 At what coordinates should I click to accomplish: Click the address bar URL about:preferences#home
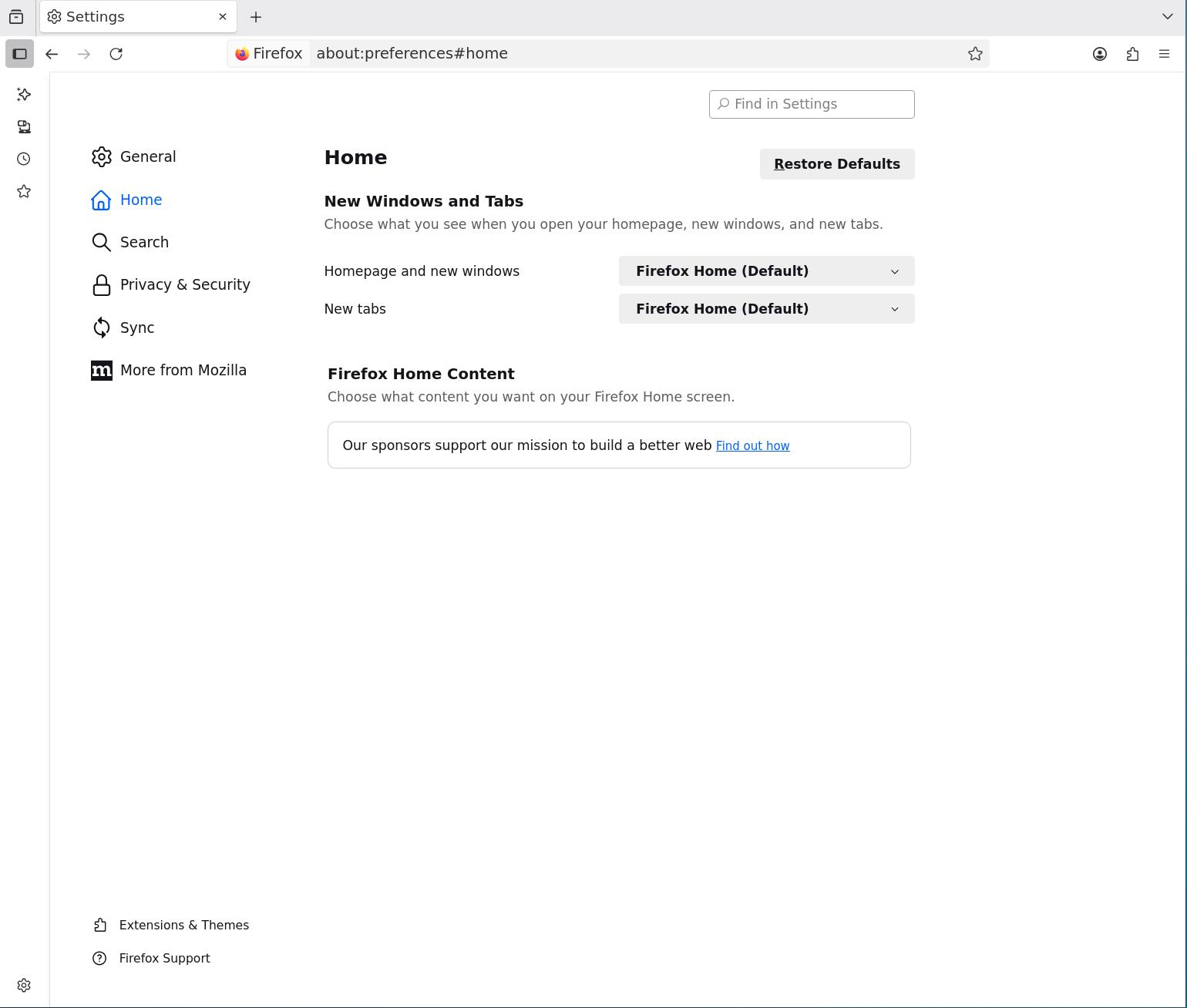coord(412,54)
